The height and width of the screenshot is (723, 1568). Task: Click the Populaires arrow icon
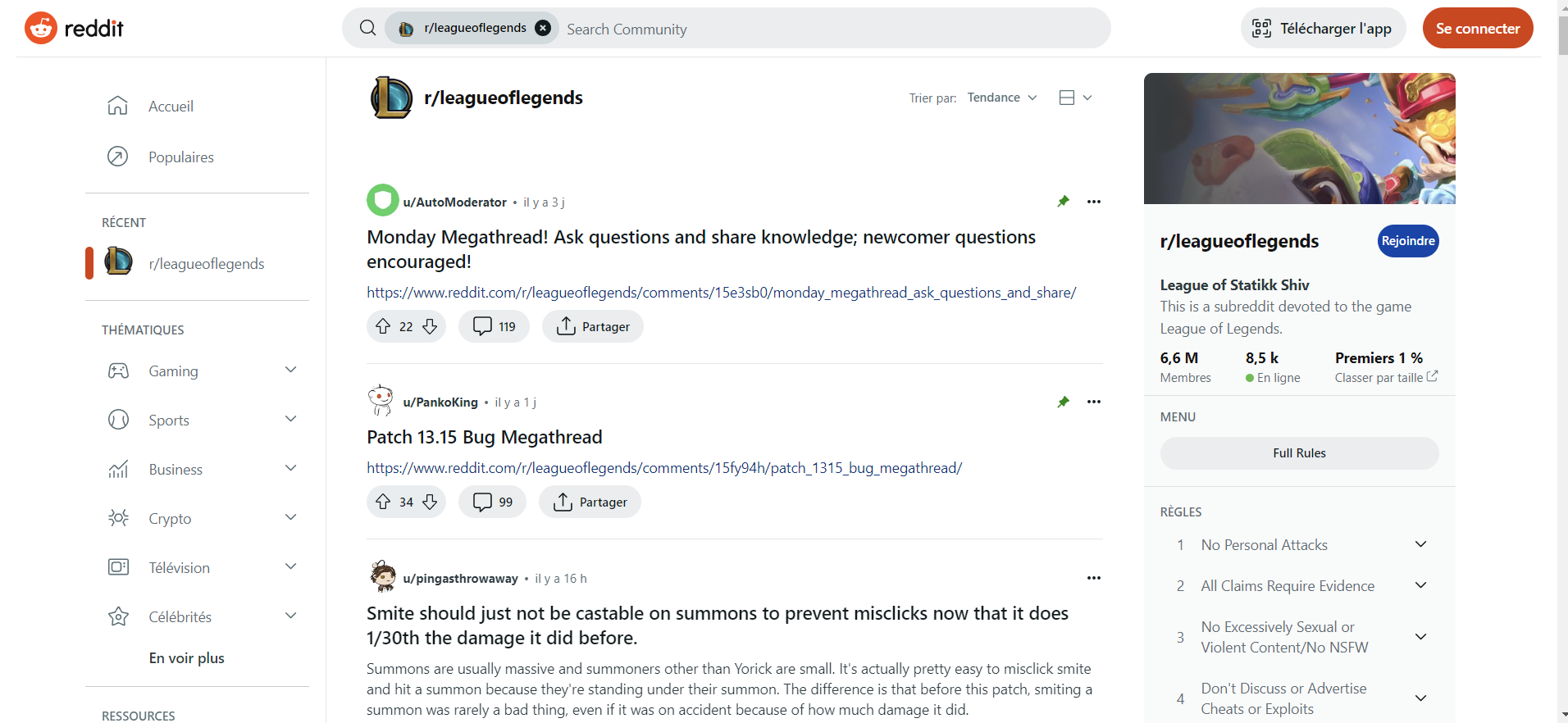coord(118,157)
